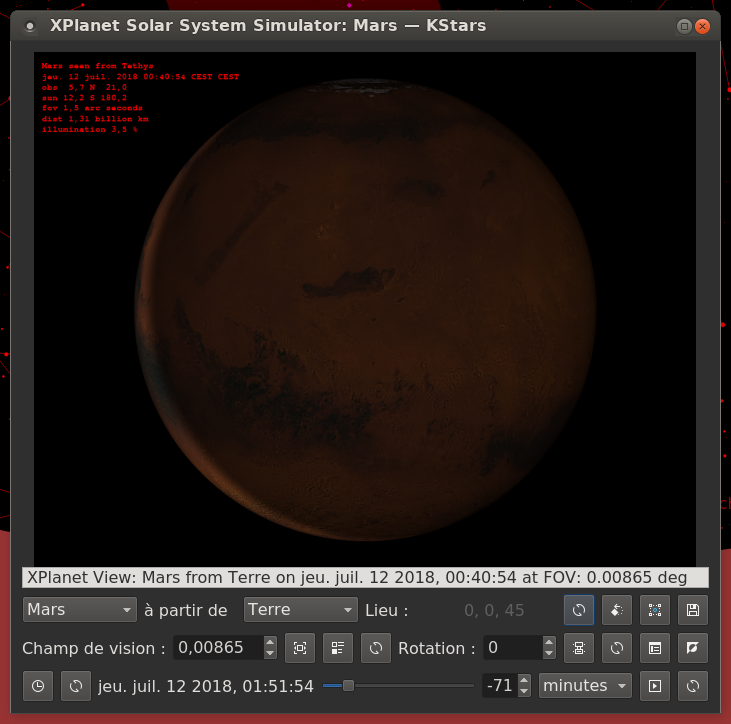Viewport: 731px width, 724px height.
Task: Click the date text jeu. juil. 12 2018, 01:51:54
Action: tap(206, 686)
